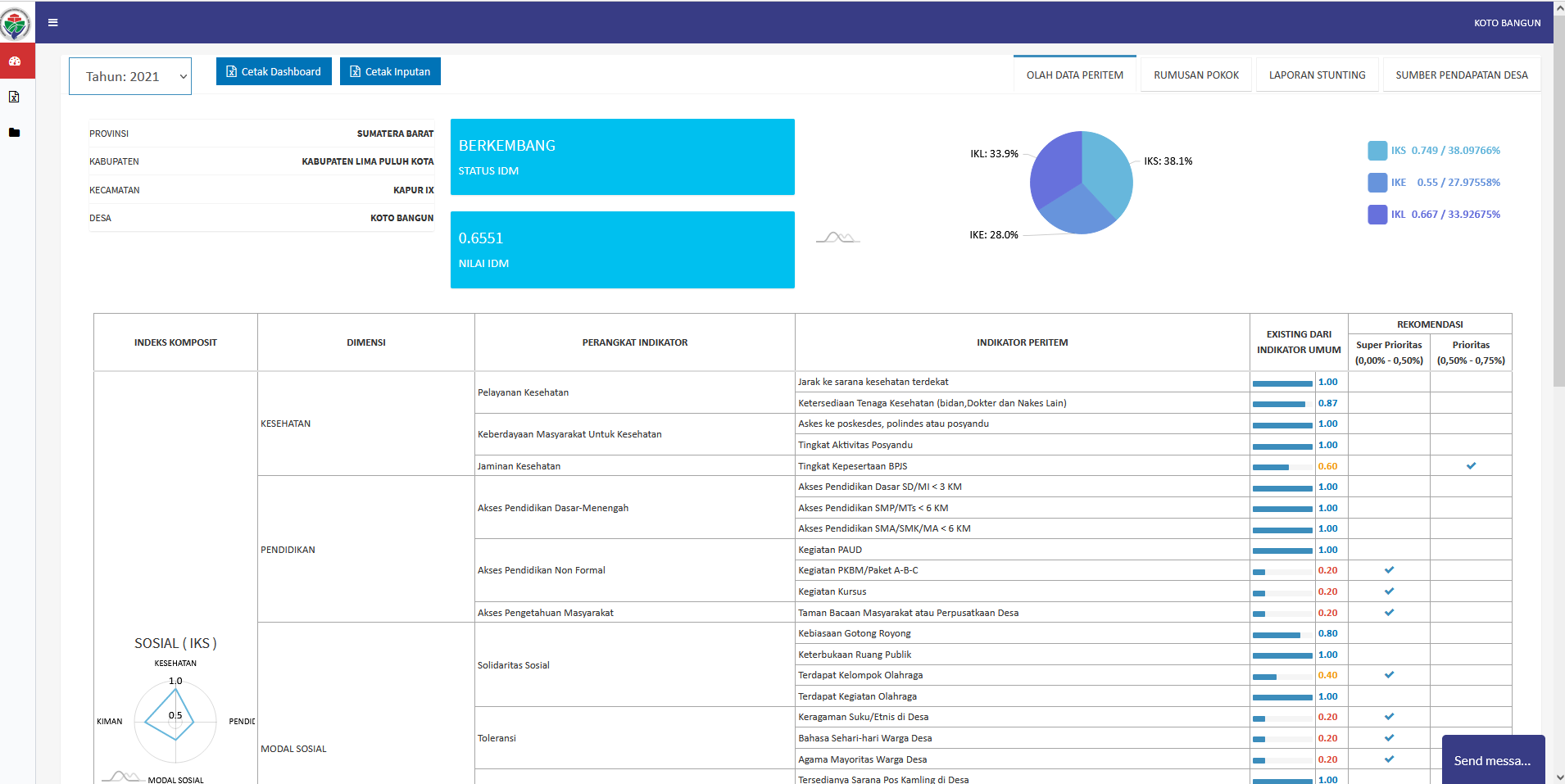Screen dimensions: 1565x784
Task: Open the dashboard gauge icon in sidebar
Action: (15, 61)
